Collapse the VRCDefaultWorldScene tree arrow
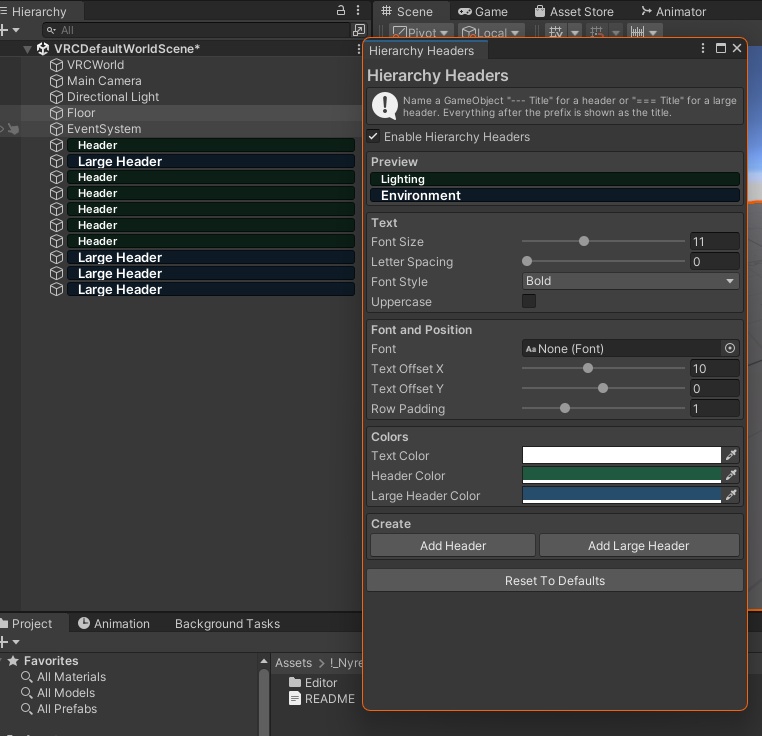The width and height of the screenshot is (762, 736). [28, 49]
